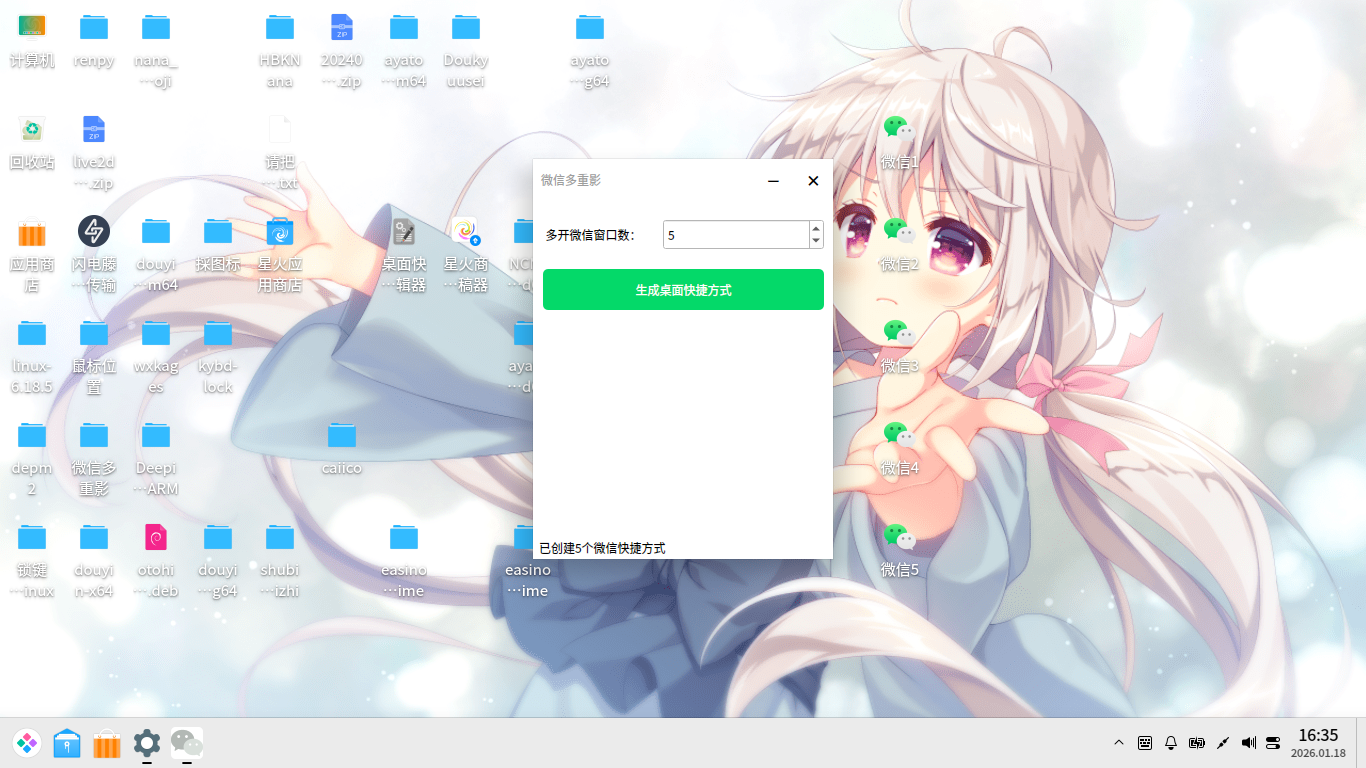Select the douyi…g64 folder
The height and width of the screenshot is (768, 1366).
click(x=218, y=560)
